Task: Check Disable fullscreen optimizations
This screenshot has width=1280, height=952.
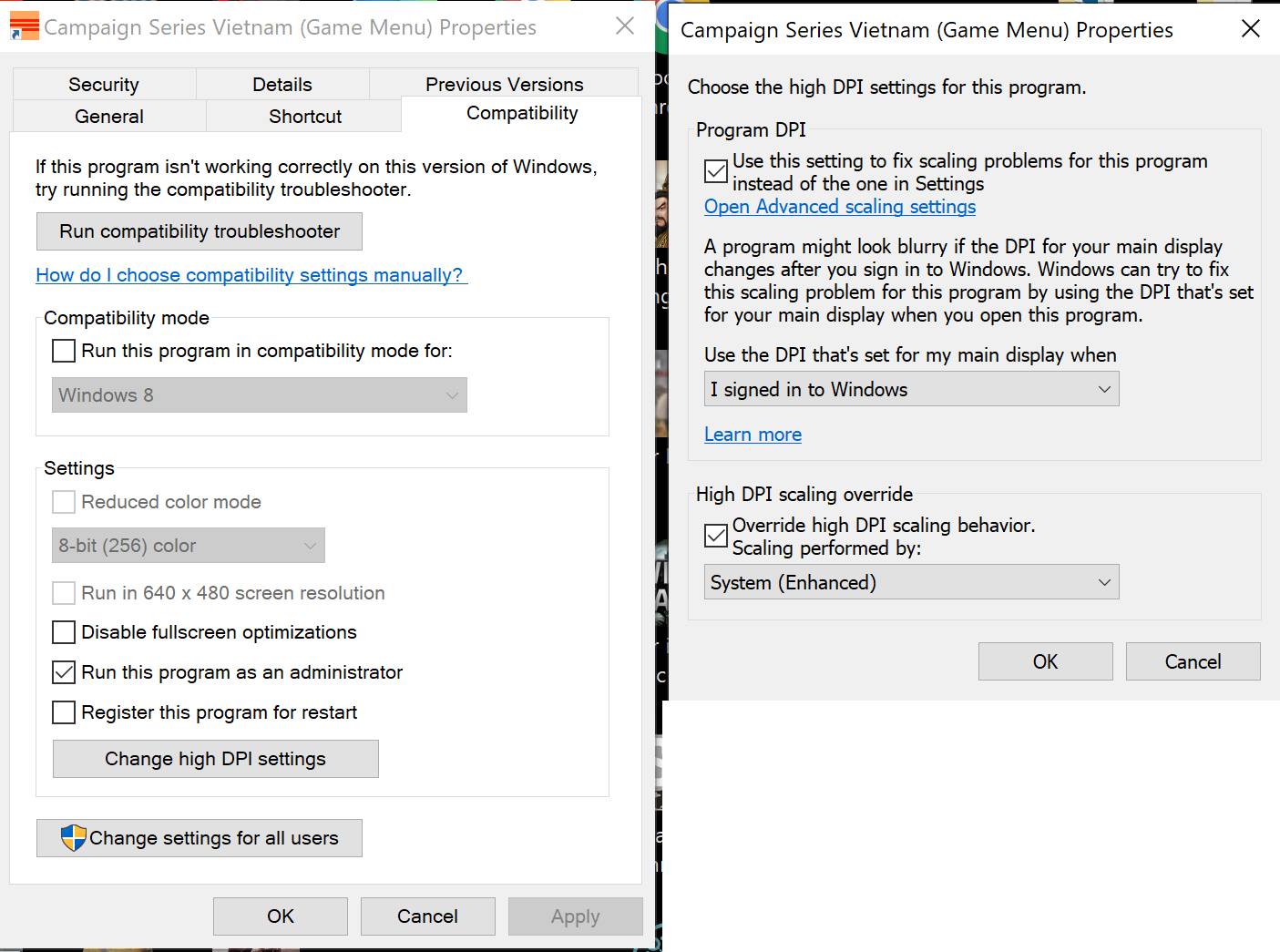Action: pyautogui.click(x=64, y=632)
